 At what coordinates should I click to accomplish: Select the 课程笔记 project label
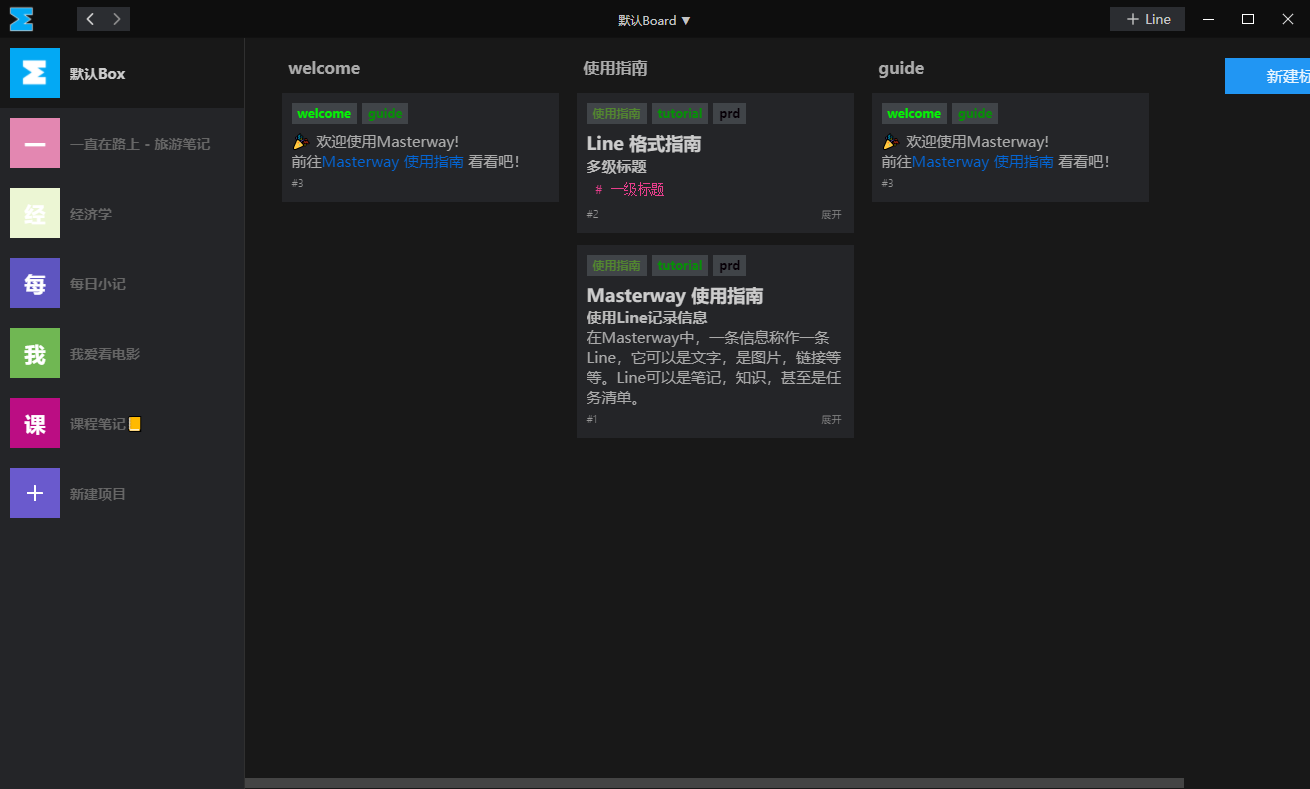(x=98, y=424)
